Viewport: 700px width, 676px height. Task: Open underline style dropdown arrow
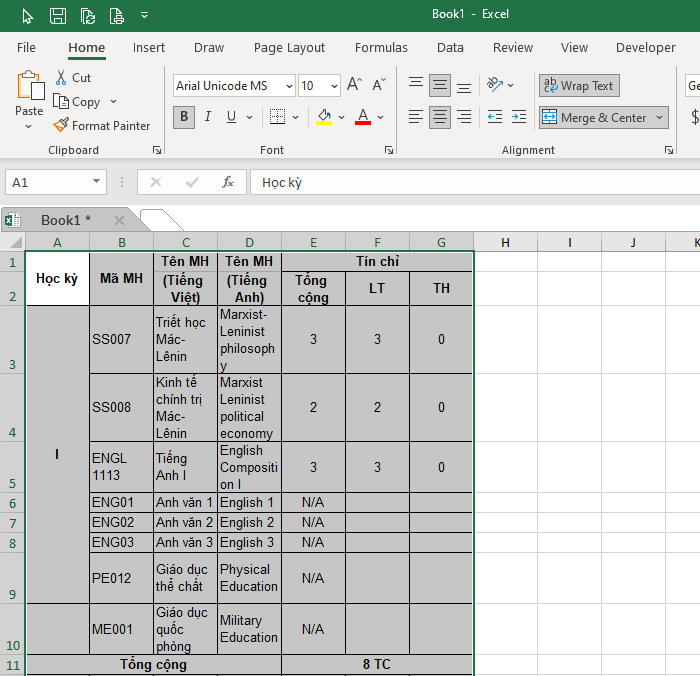click(x=250, y=117)
